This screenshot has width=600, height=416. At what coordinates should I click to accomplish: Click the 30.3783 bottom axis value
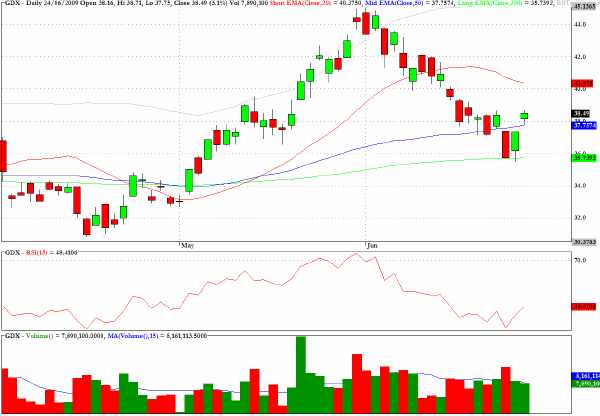click(x=584, y=242)
